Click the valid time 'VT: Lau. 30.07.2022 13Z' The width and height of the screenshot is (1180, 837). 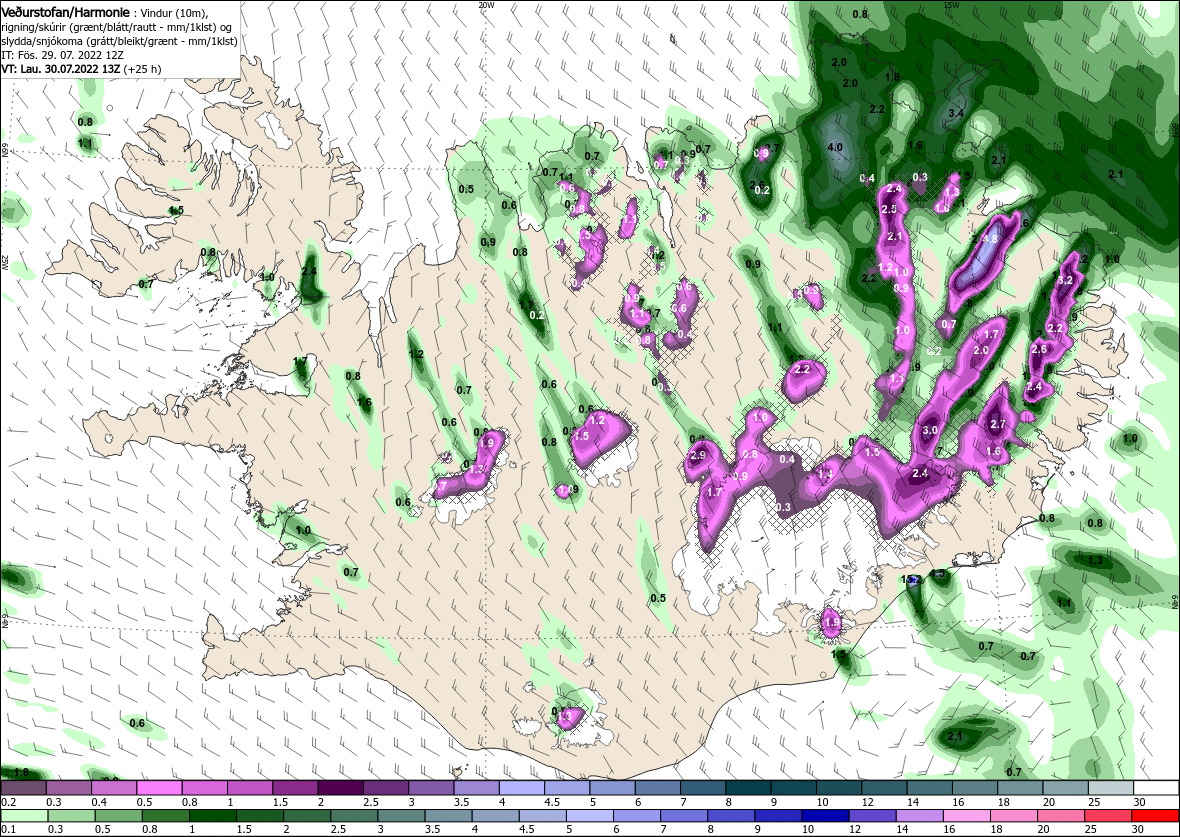pos(60,68)
